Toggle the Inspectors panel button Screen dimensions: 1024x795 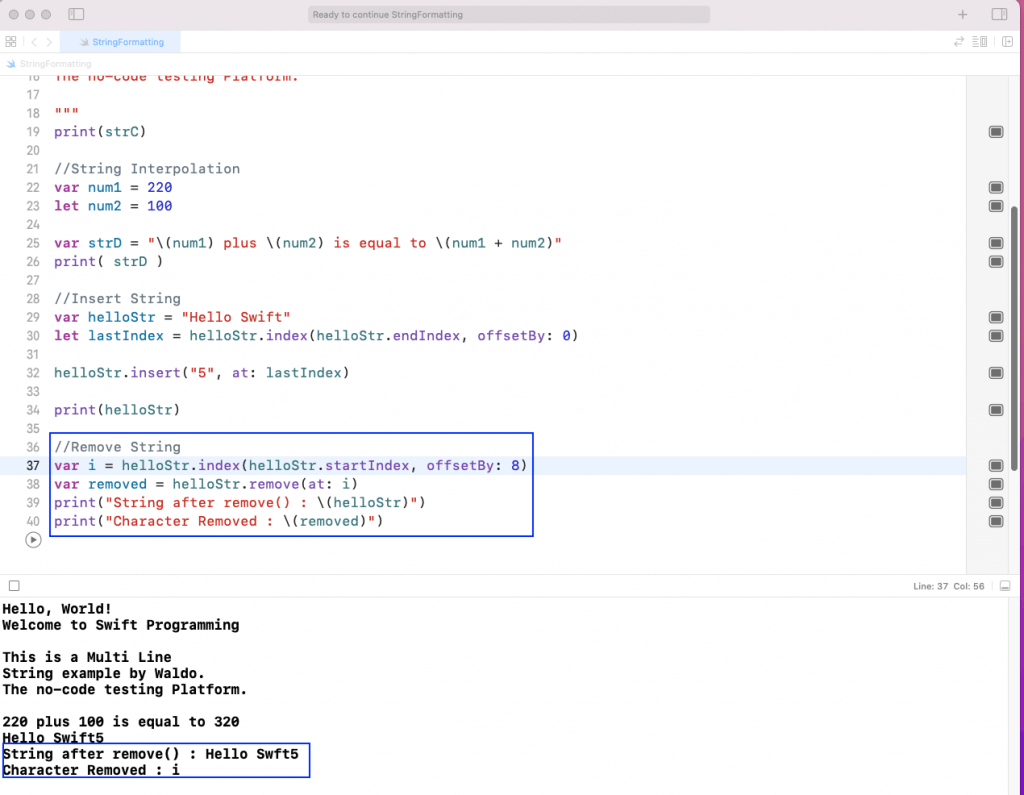click(x=999, y=15)
